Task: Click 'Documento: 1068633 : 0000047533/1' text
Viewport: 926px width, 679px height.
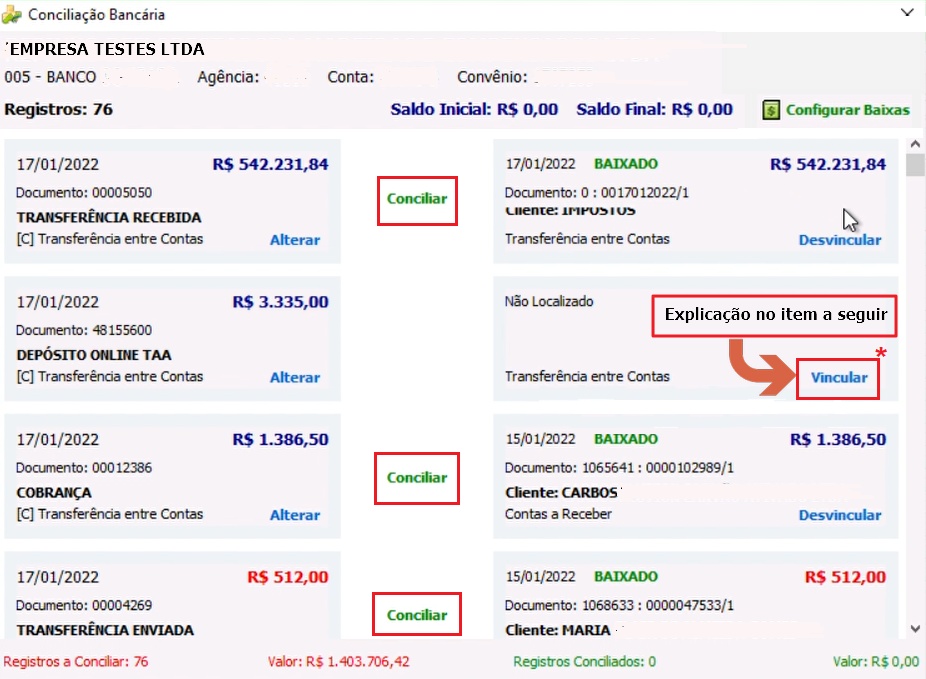Action: 619,605
